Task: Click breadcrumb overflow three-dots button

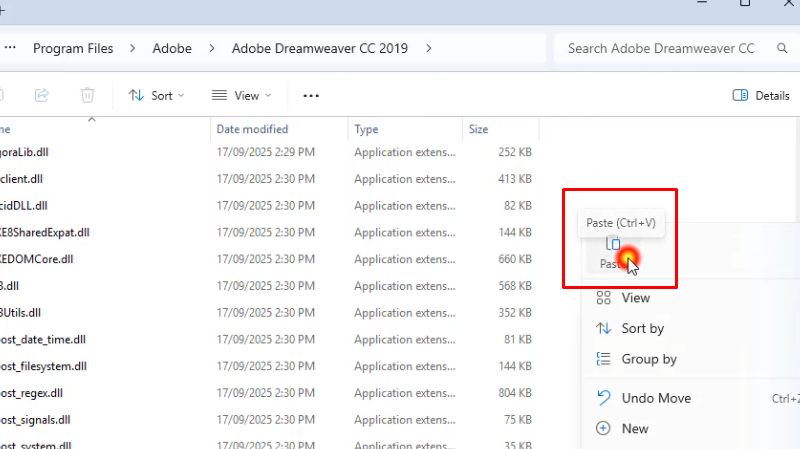Action: point(10,48)
